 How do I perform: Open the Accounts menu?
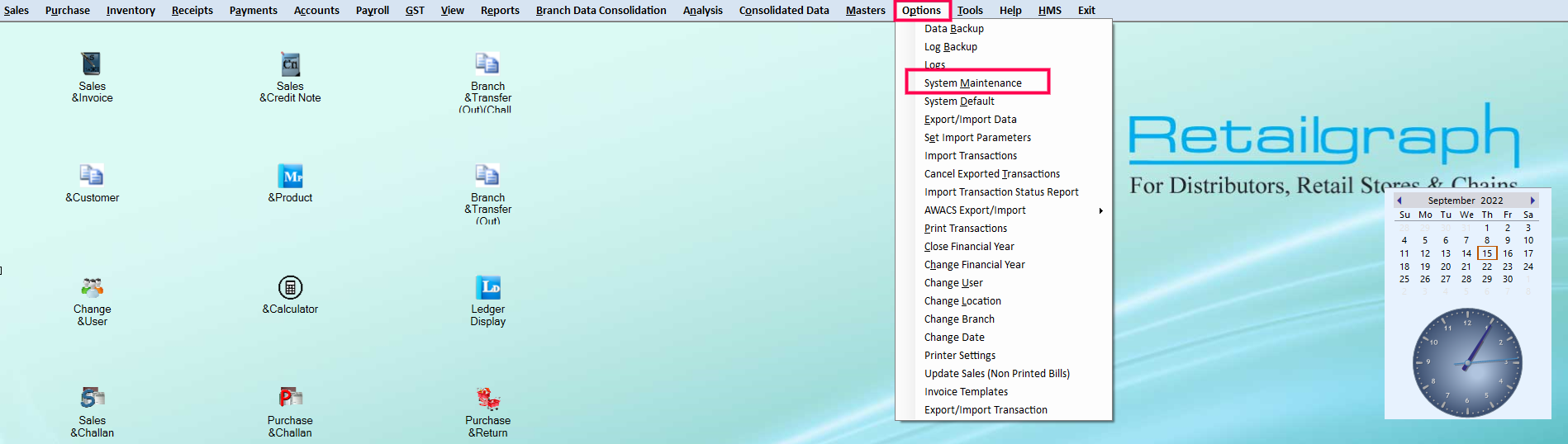click(316, 11)
